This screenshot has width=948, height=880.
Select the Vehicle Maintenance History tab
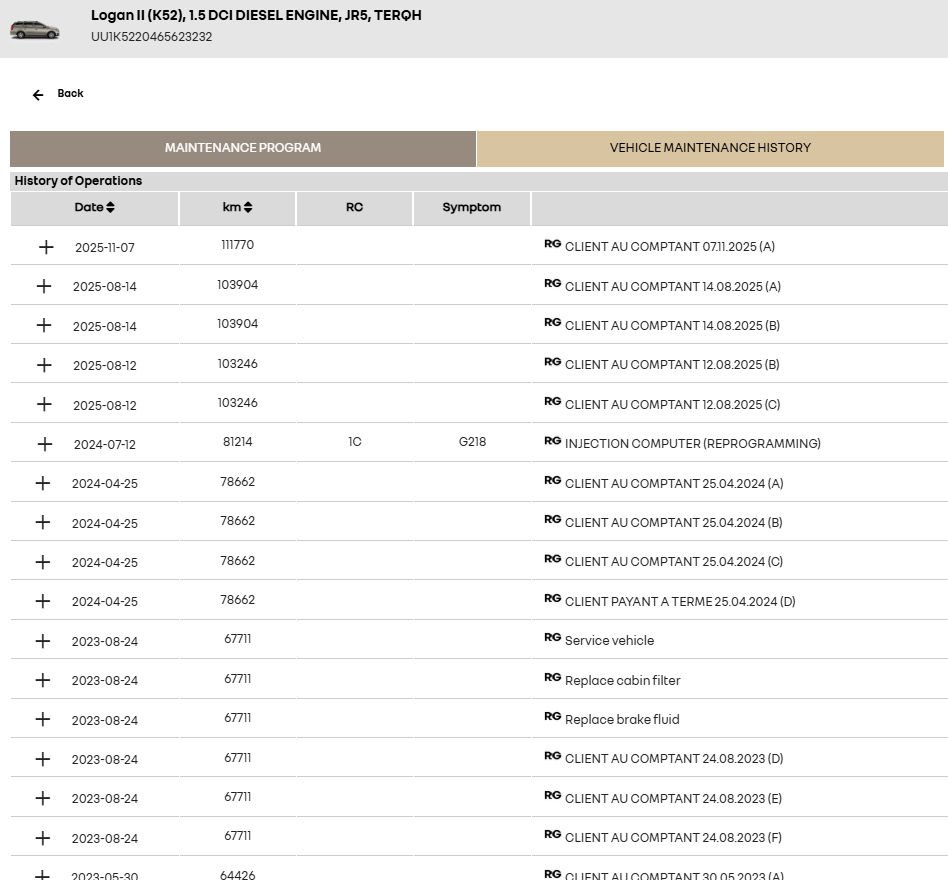point(710,148)
